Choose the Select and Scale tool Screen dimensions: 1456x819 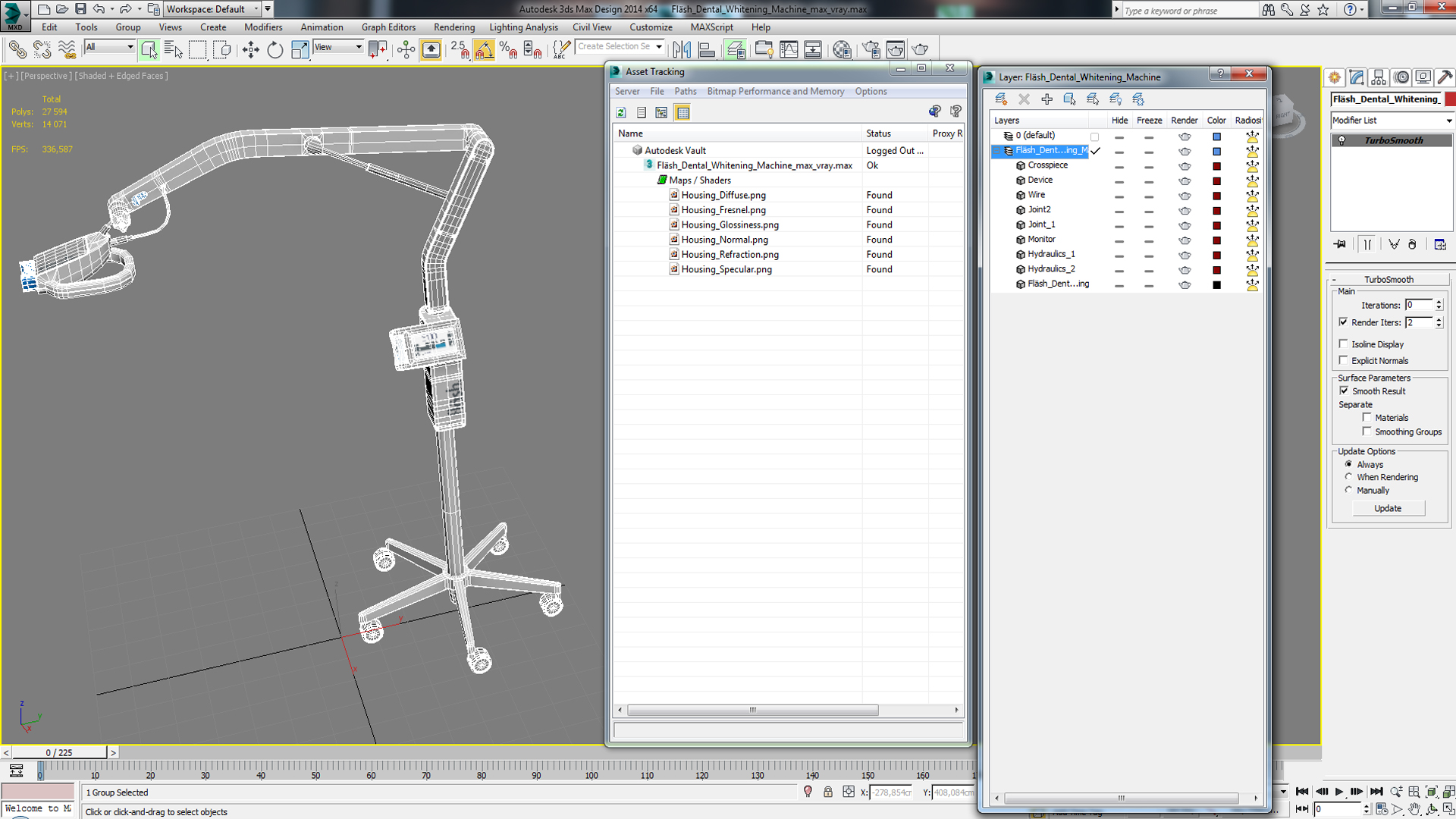(300, 50)
